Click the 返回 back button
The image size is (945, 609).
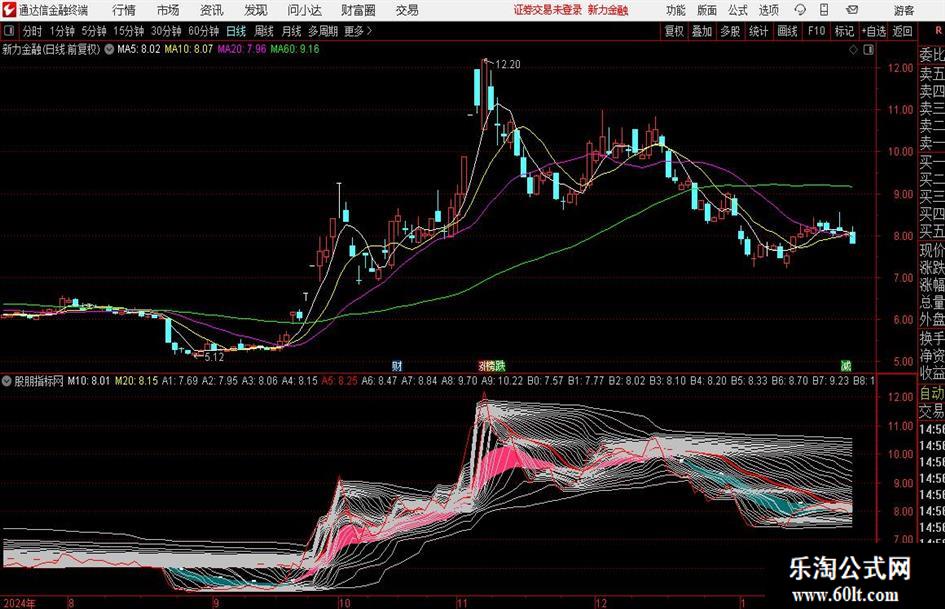click(902, 31)
